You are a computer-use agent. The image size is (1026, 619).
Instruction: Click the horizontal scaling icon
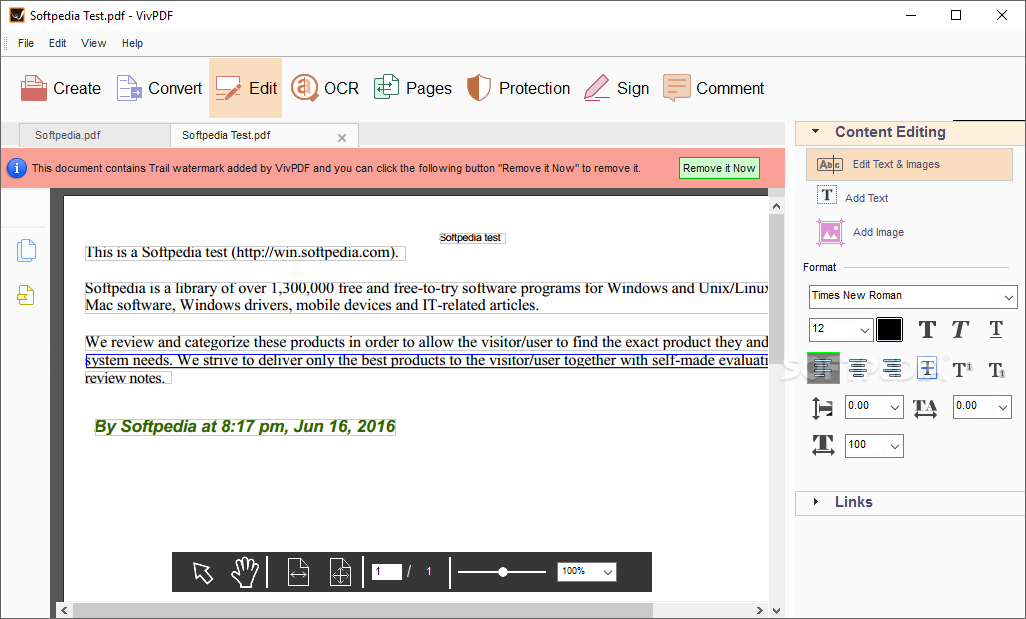pyautogui.click(x=823, y=446)
